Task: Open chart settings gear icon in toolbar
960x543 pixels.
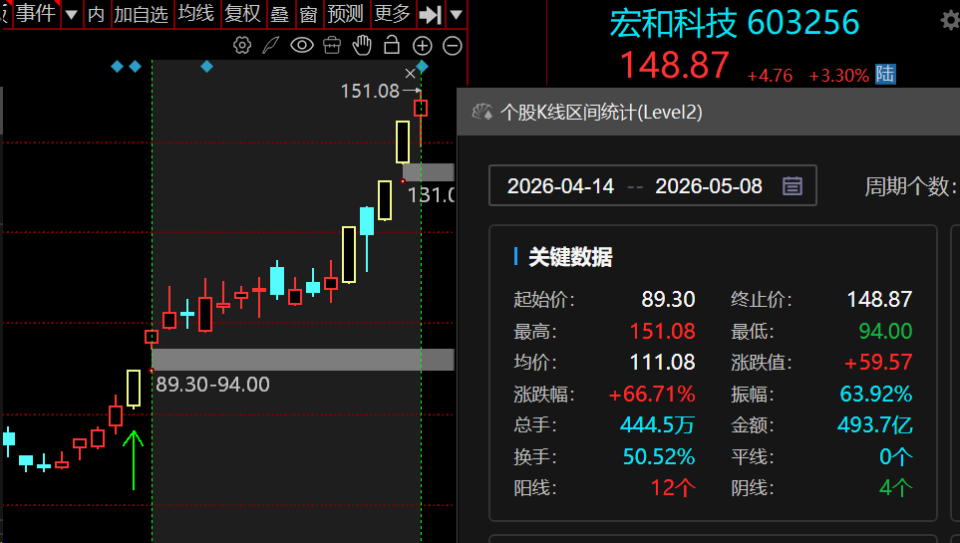Action: [x=242, y=45]
